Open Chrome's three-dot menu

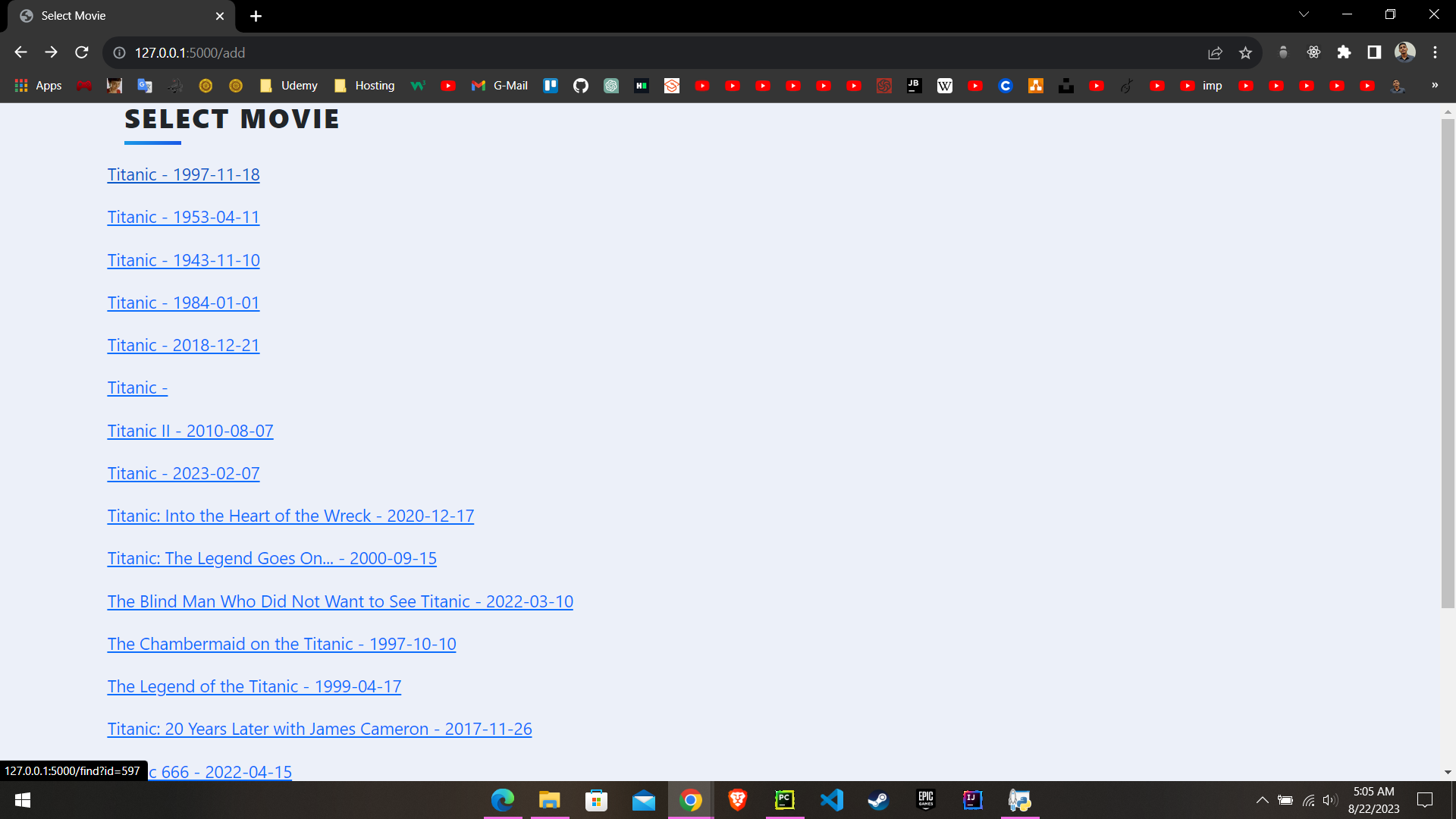(x=1436, y=52)
